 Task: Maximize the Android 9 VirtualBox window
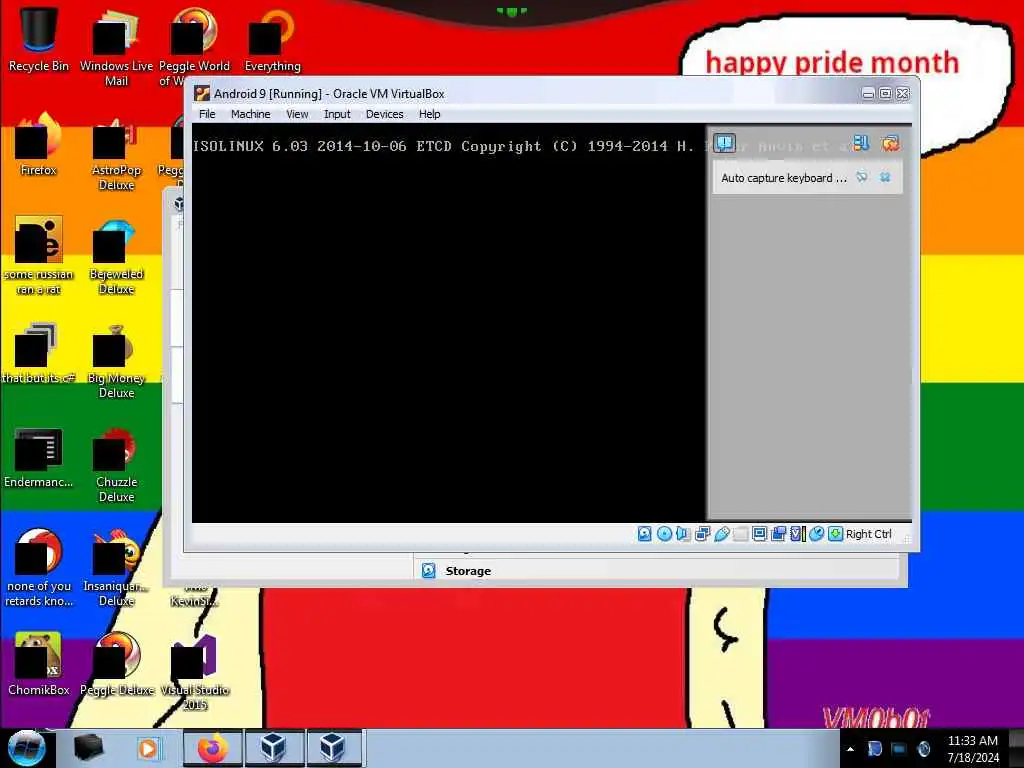885,93
